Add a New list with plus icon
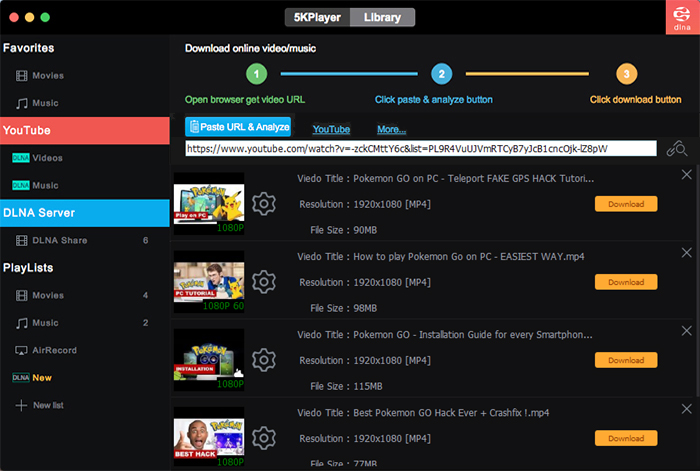 (x=39, y=405)
